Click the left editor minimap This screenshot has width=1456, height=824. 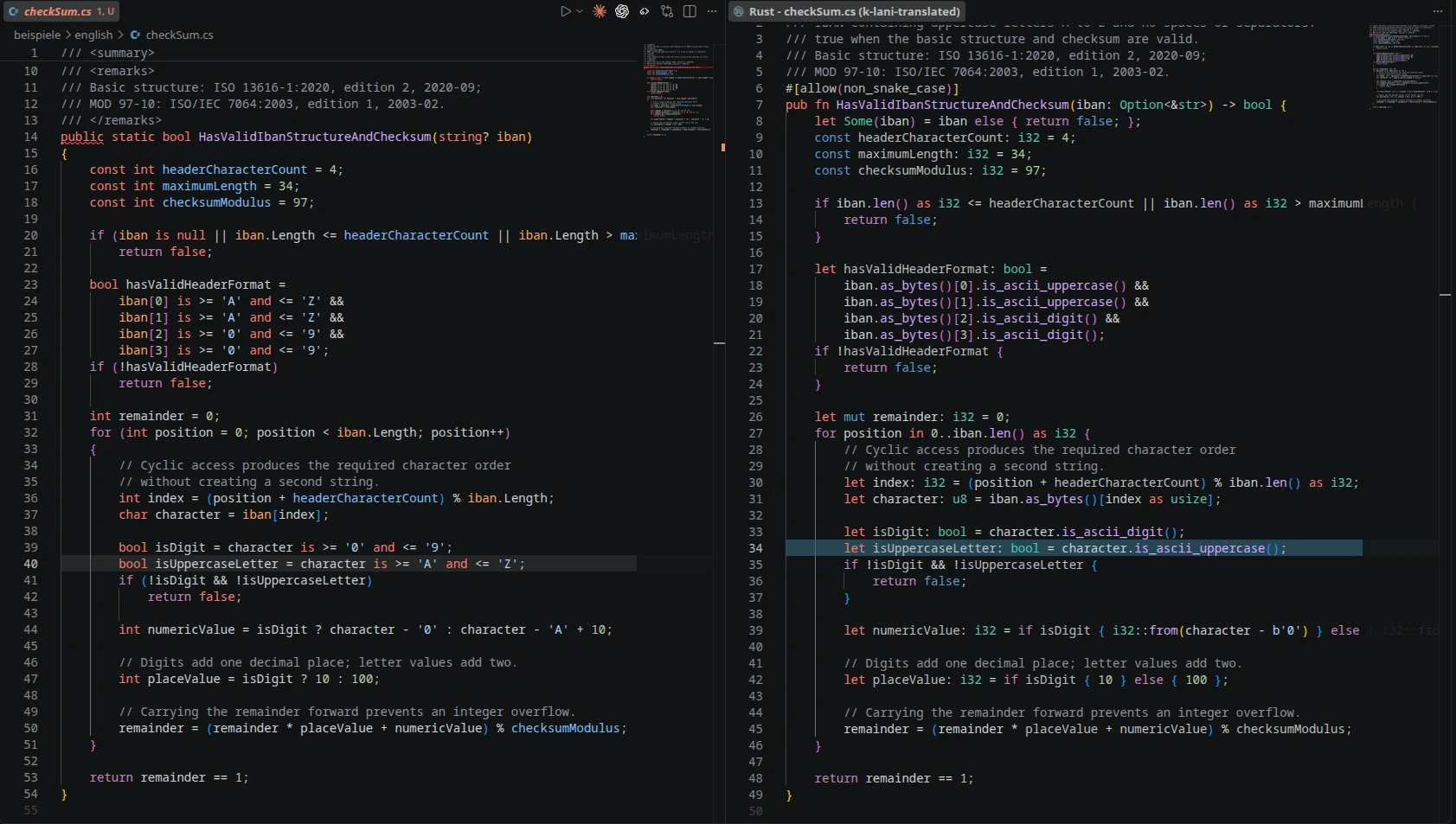(678, 90)
